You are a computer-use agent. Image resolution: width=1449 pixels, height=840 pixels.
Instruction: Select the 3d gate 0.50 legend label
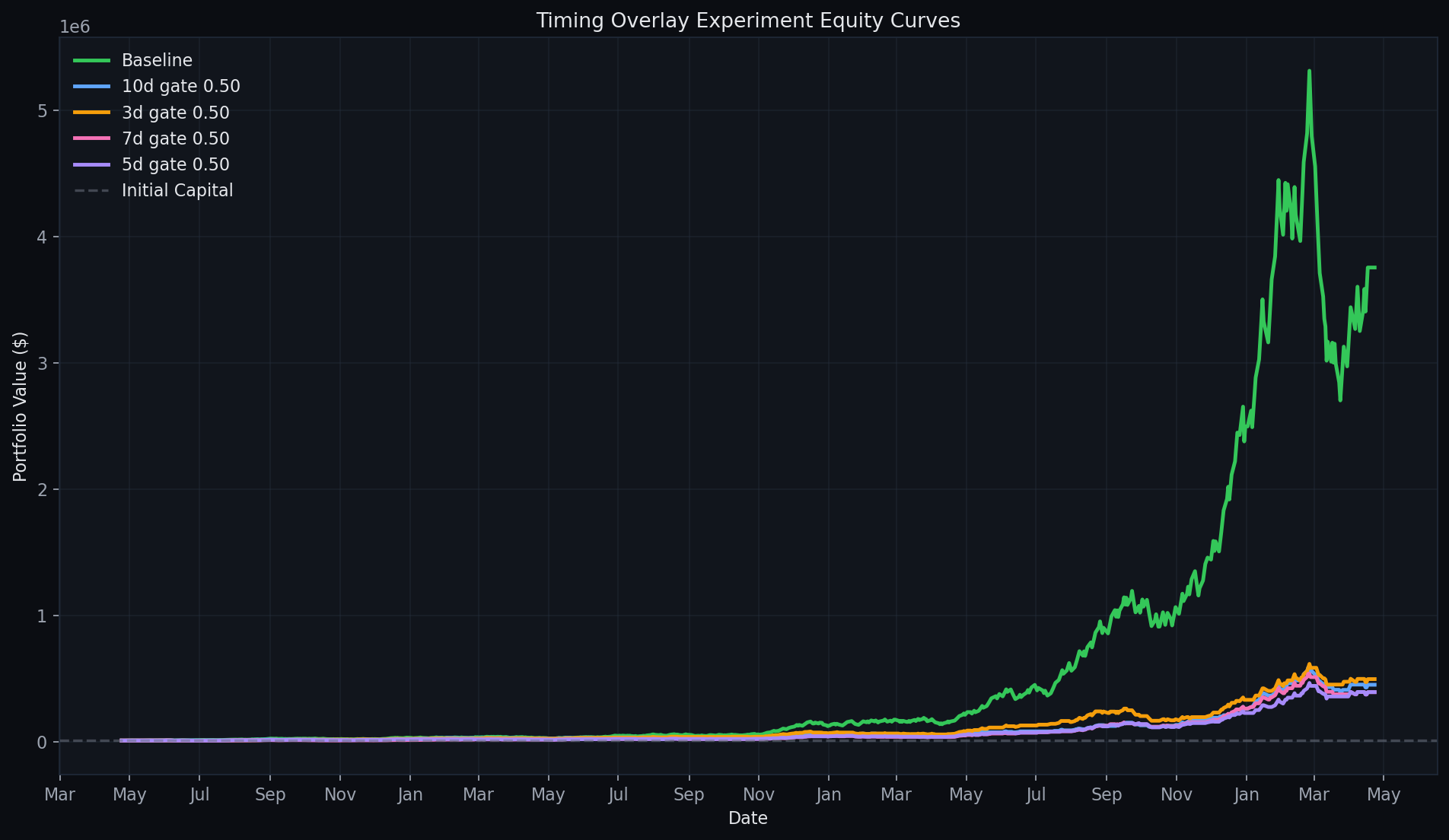(176, 113)
